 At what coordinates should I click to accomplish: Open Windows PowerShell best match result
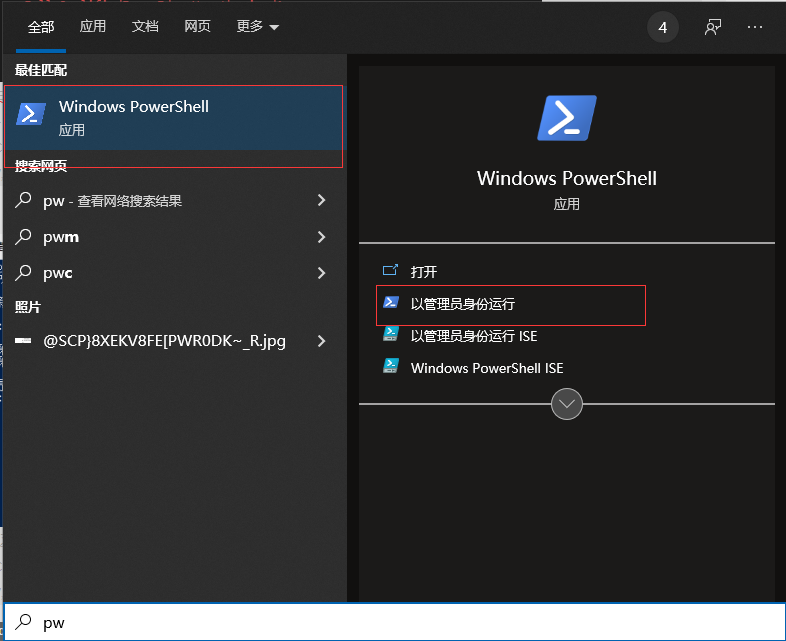click(x=174, y=118)
